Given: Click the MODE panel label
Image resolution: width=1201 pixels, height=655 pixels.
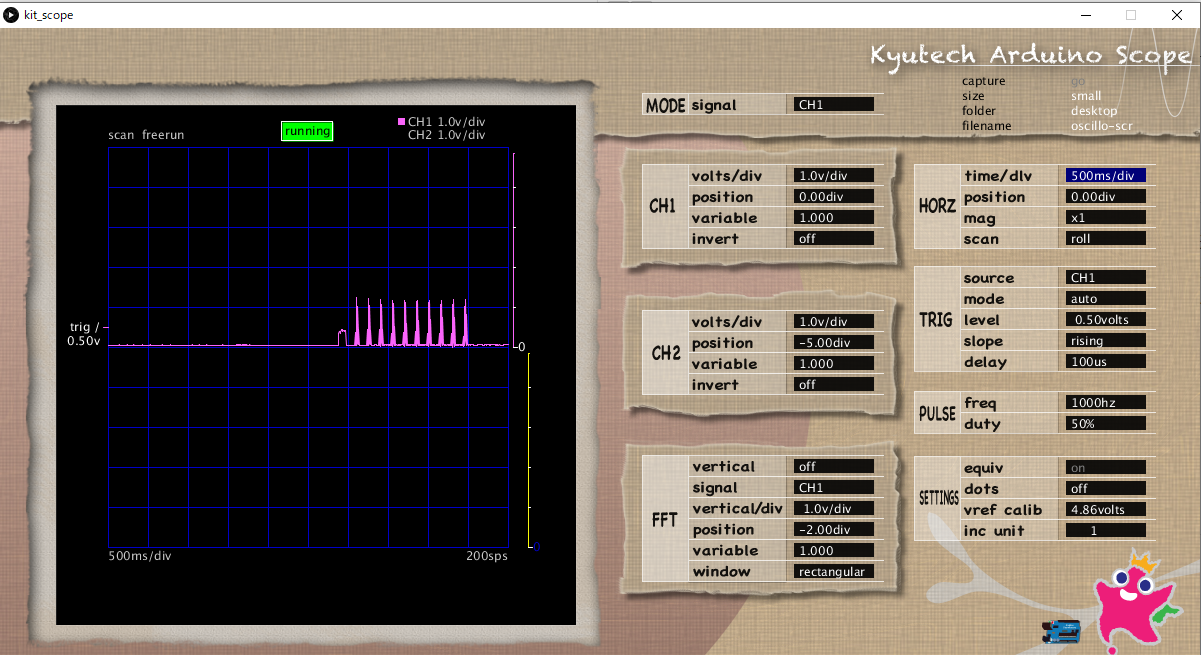Looking at the screenshot, I should (x=665, y=106).
